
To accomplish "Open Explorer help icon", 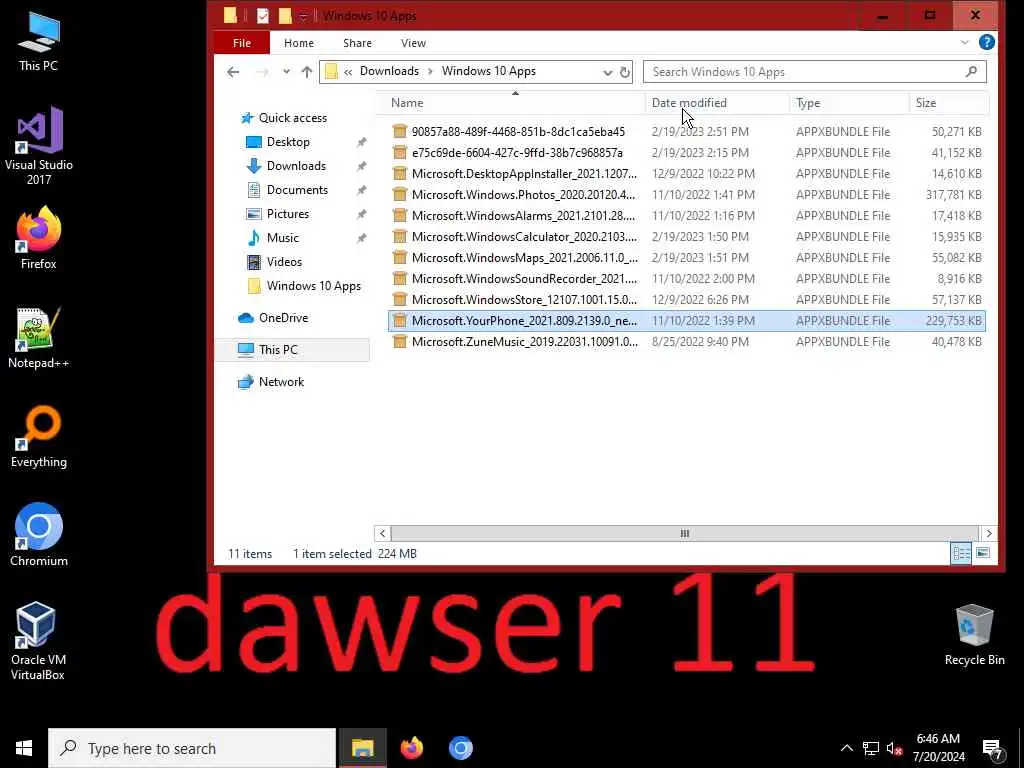I will (987, 42).
